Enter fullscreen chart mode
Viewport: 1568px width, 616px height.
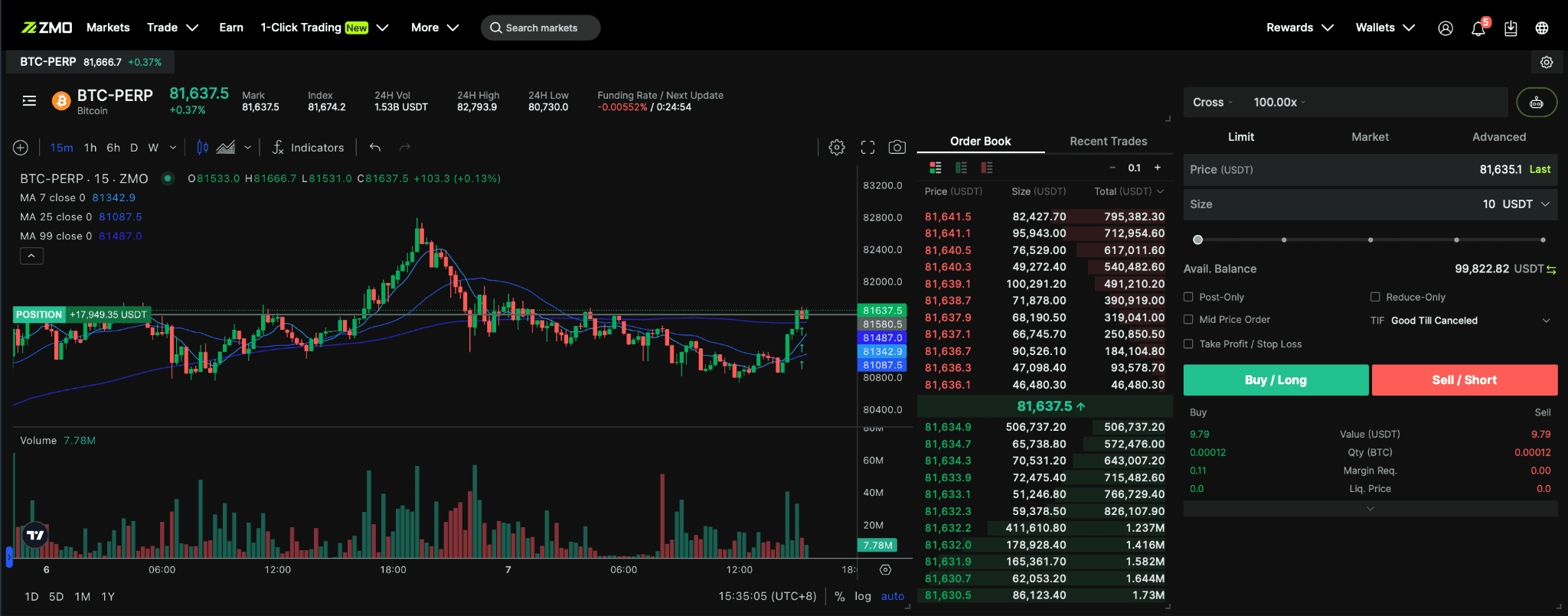tap(867, 148)
